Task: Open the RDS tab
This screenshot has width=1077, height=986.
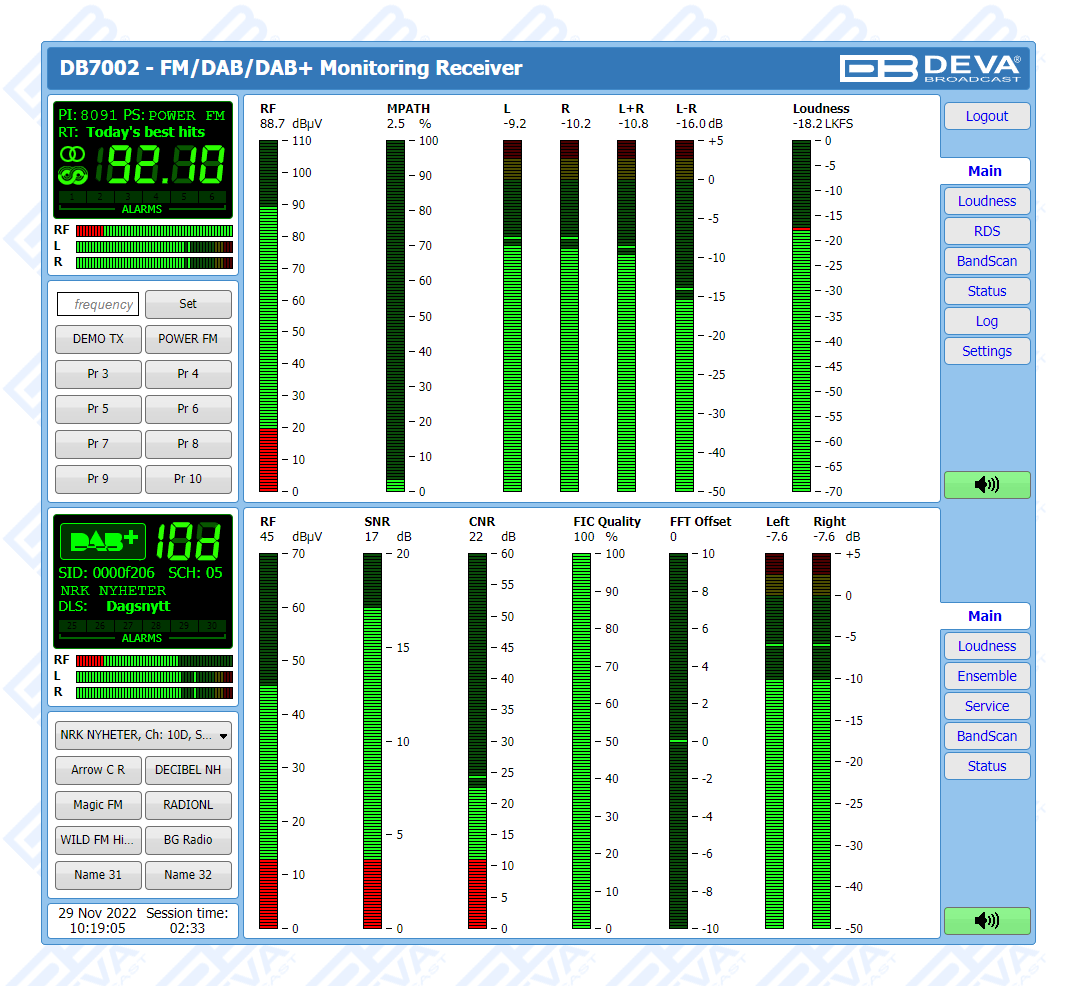Action: click(986, 231)
